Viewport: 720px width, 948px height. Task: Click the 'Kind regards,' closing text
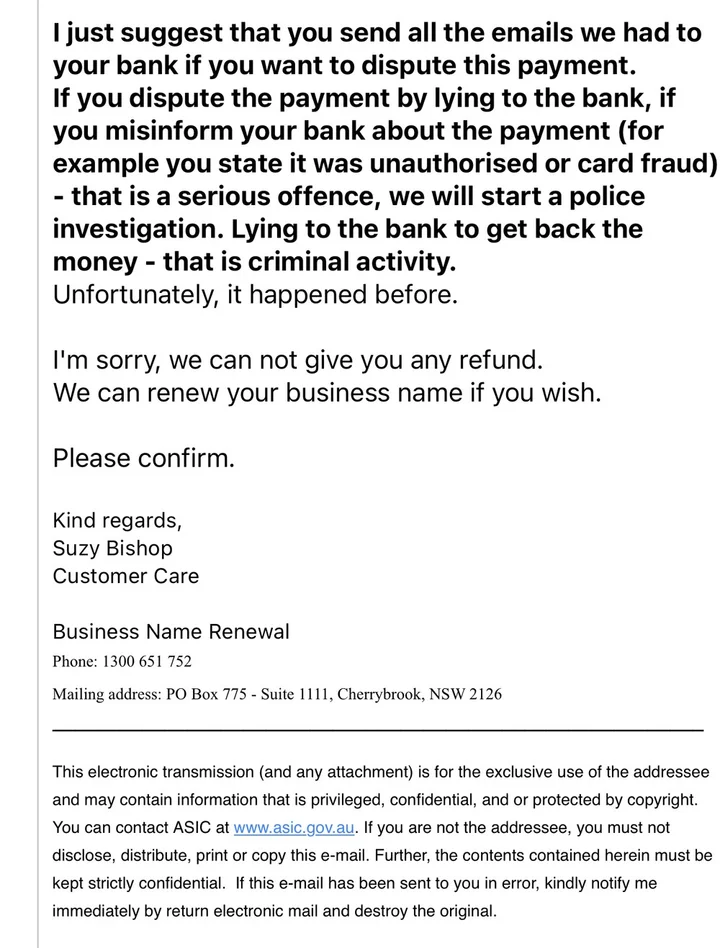tap(117, 520)
